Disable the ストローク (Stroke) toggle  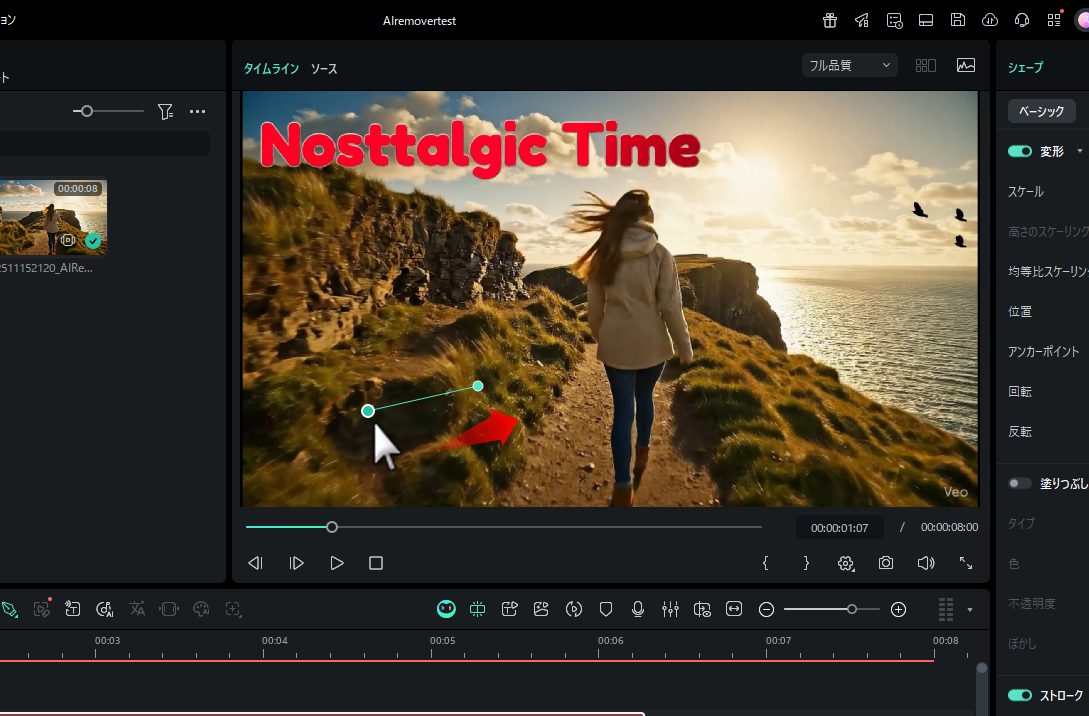[x=1019, y=695]
